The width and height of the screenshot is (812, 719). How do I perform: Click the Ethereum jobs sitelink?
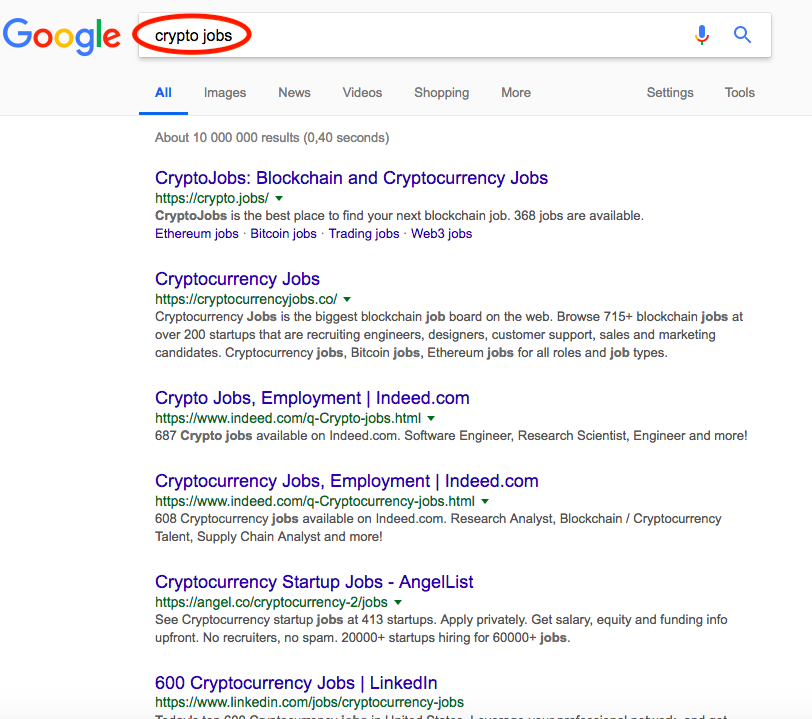click(196, 233)
